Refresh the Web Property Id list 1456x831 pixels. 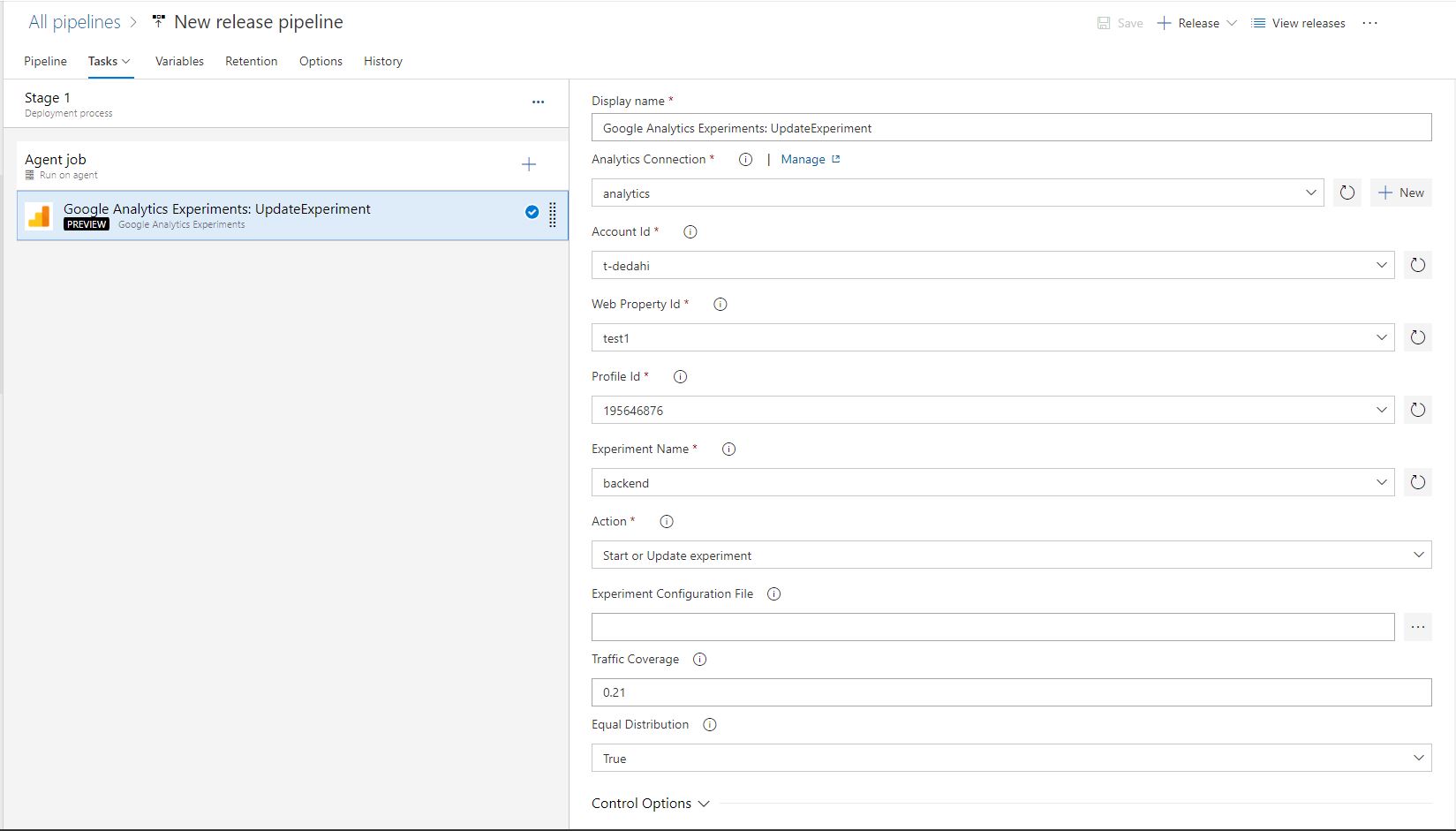point(1418,337)
